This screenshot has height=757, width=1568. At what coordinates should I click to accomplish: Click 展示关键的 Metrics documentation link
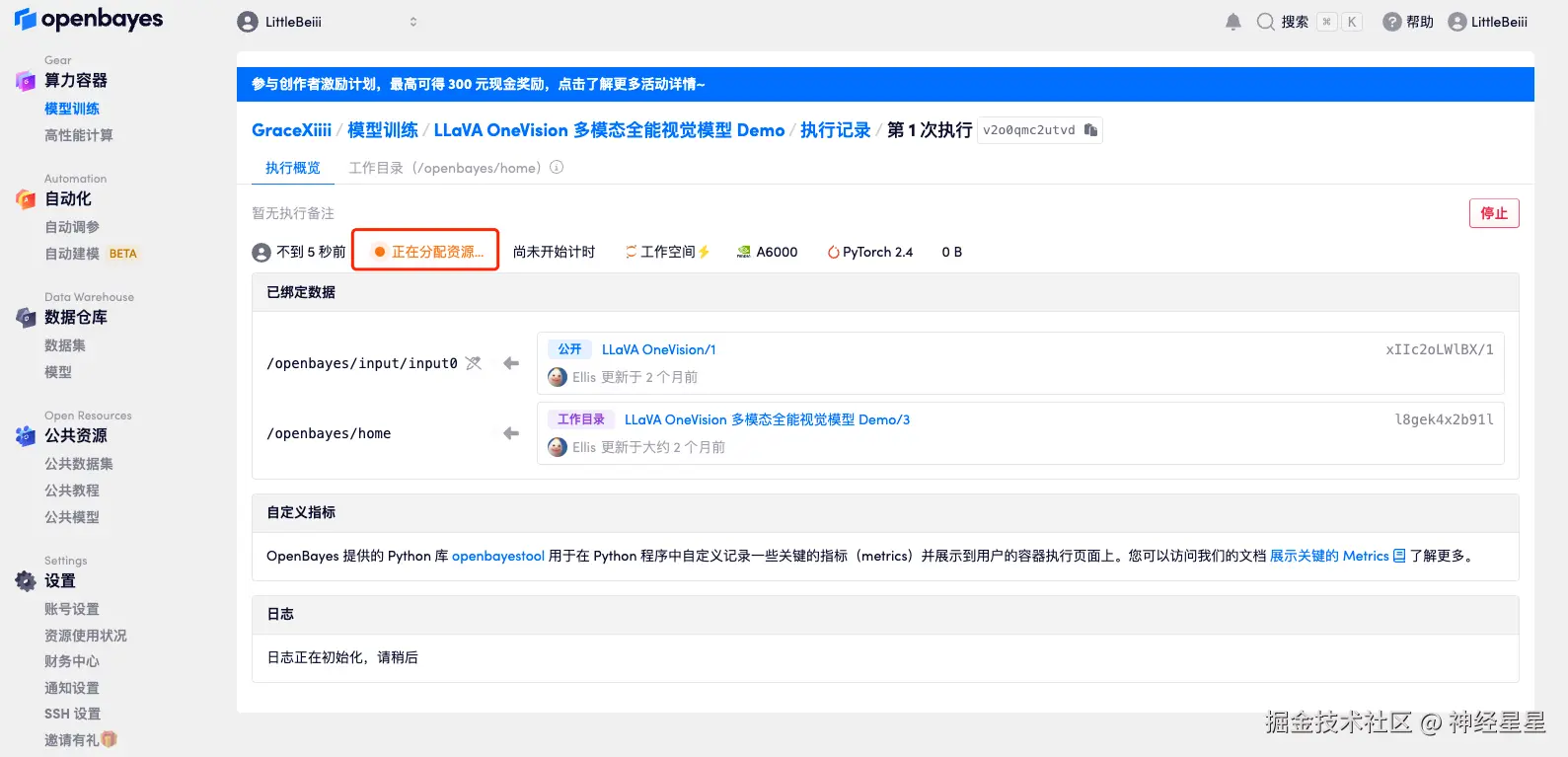coord(1329,556)
